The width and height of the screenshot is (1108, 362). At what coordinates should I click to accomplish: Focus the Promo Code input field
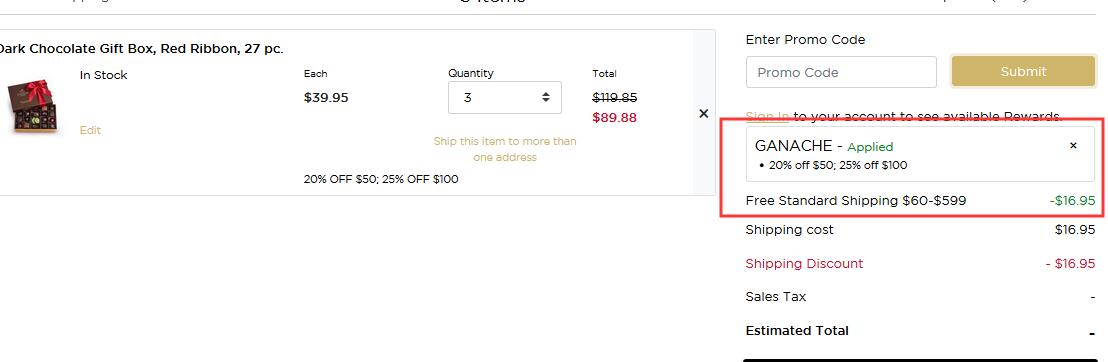click(x=841, y=72)
